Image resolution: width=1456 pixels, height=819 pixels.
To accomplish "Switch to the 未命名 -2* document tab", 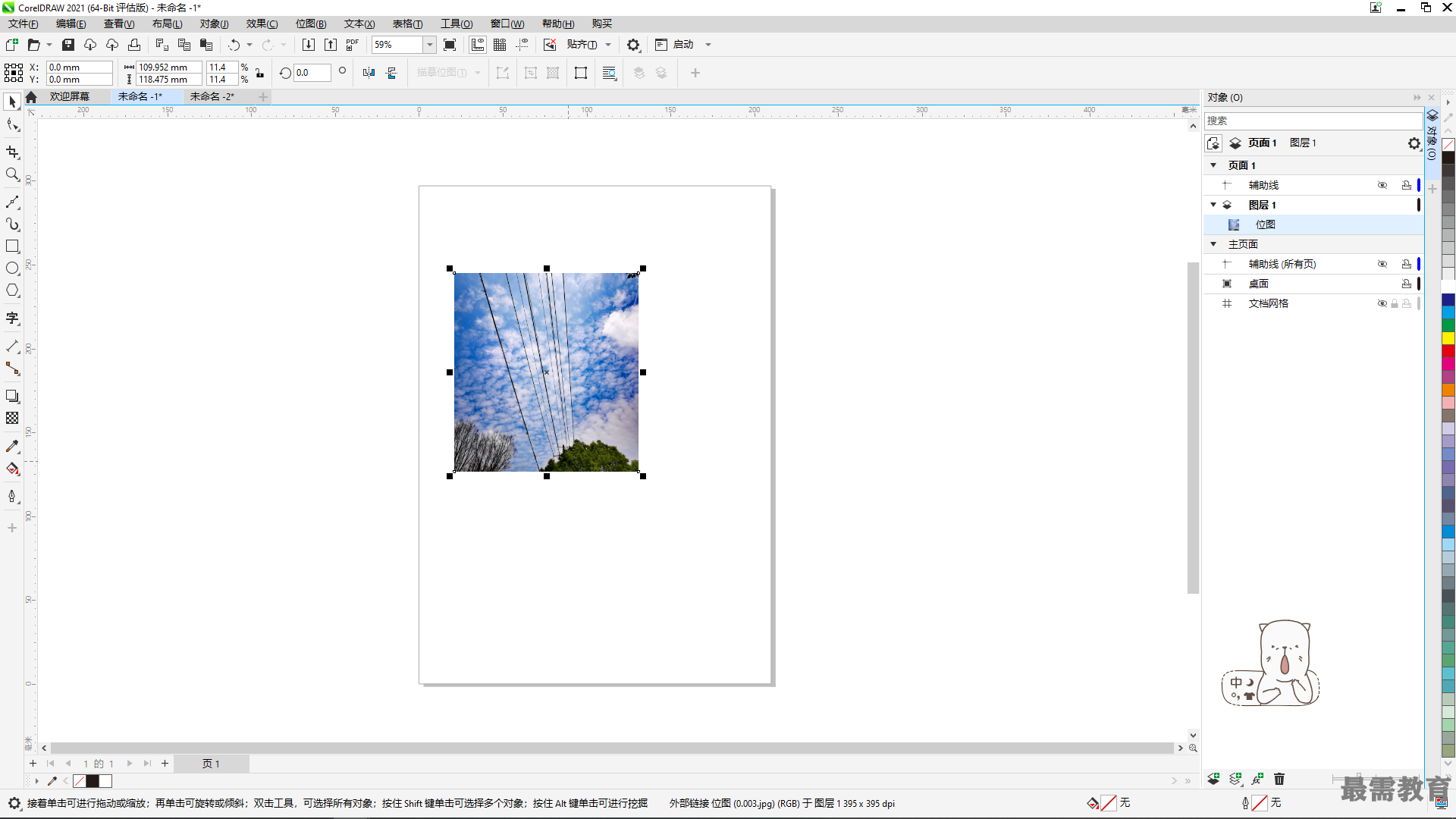I will (212, 97).
